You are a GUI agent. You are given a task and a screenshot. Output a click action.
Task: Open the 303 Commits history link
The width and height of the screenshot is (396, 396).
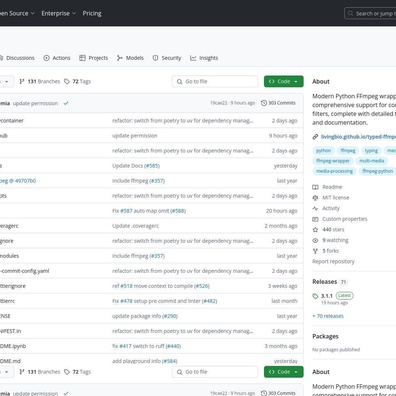pyautogui.click(x=278, y=103)
